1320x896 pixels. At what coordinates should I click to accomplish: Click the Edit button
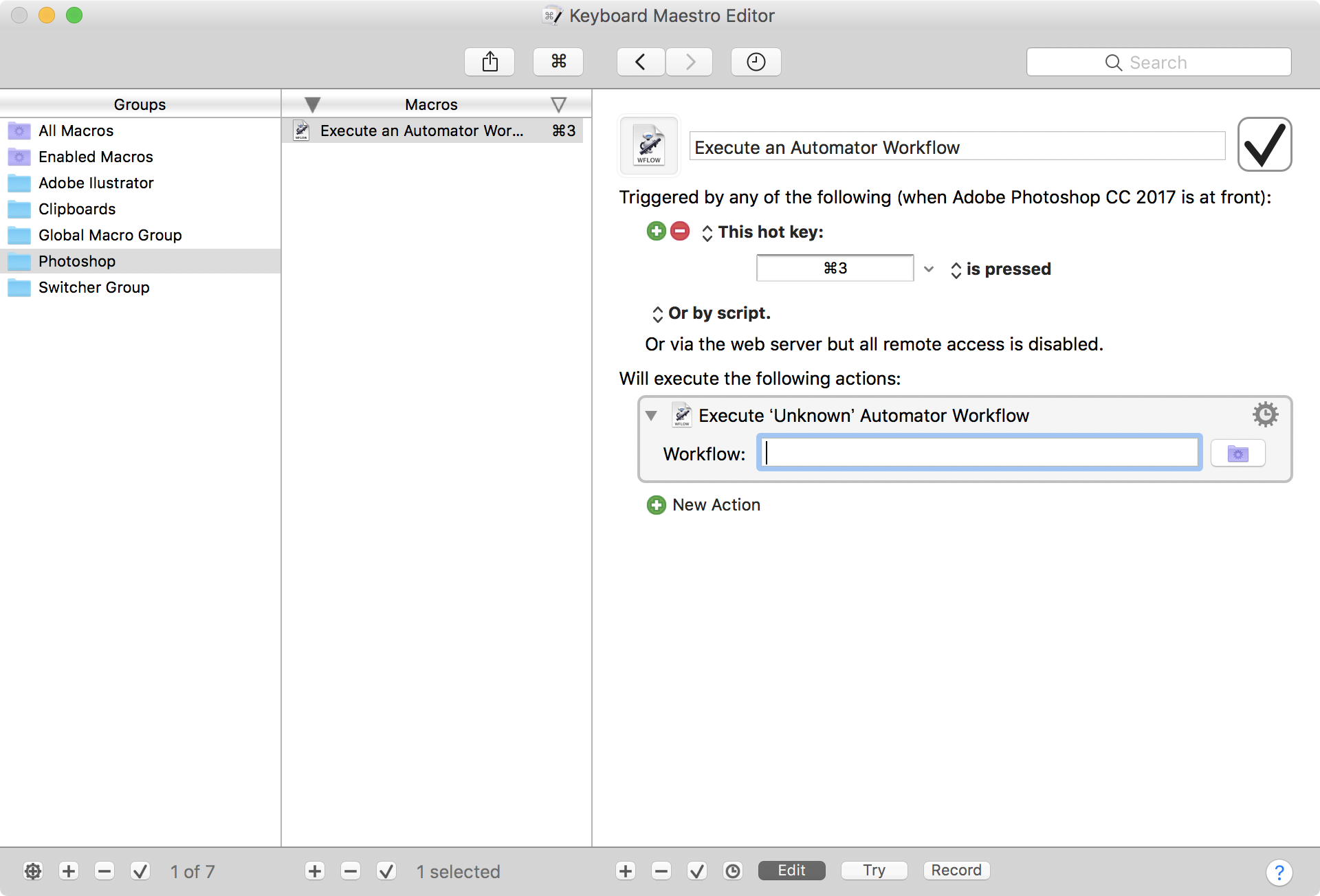[x=791, y=870]
